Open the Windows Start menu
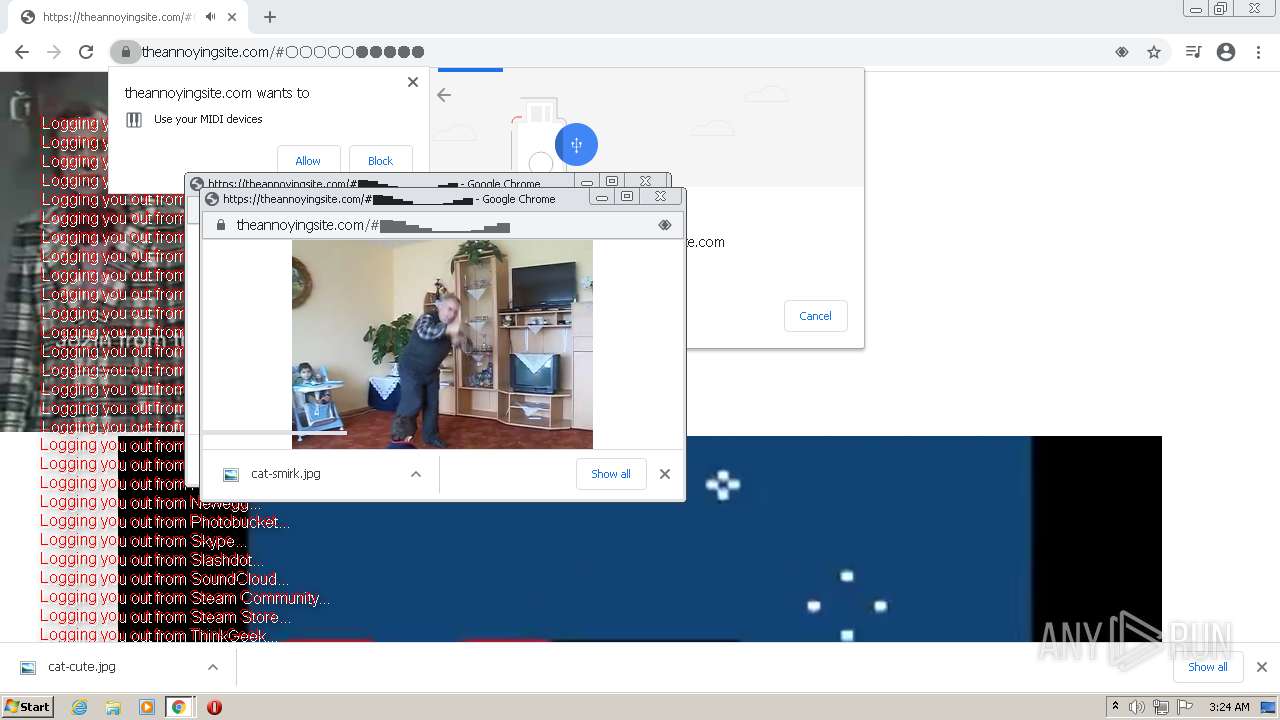The height and width of the screenshot is (720, 1280). [x=27, y=707]
